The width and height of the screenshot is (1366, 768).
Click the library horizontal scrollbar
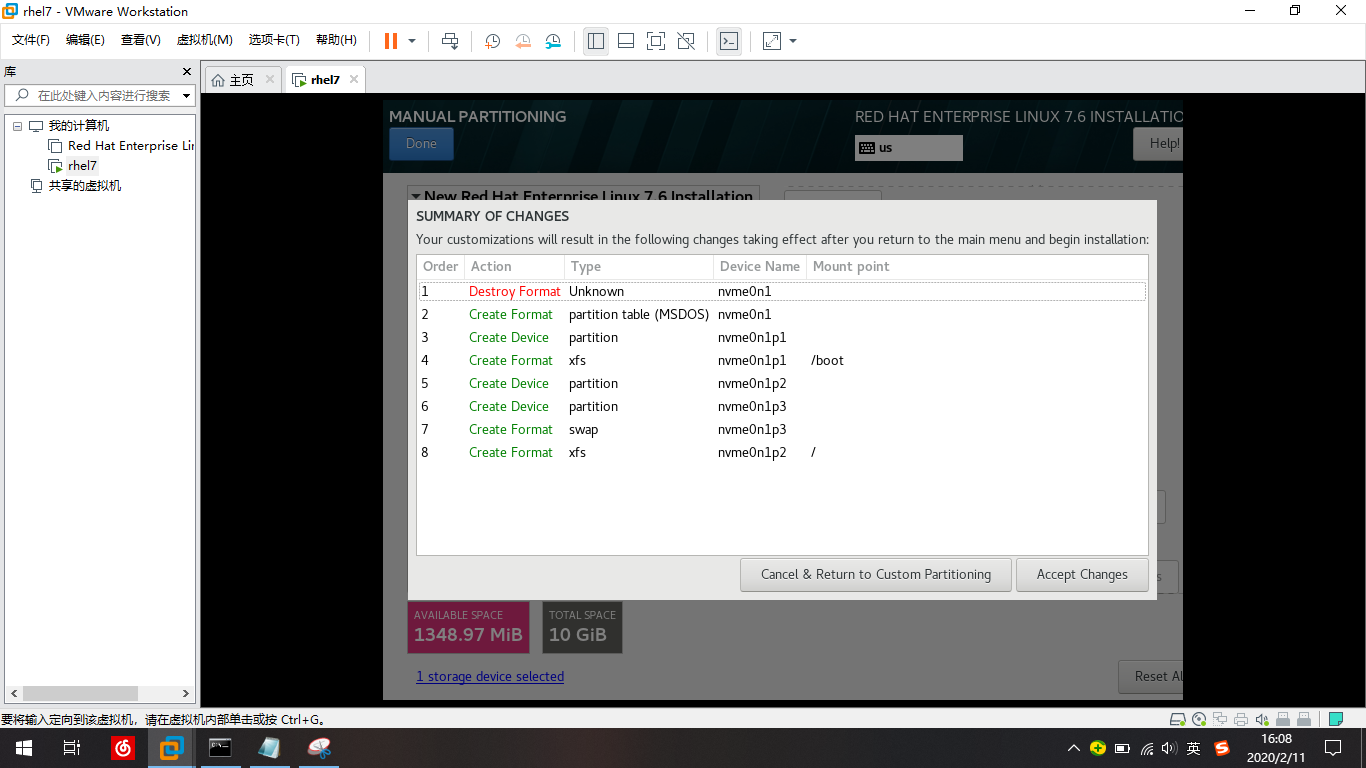[x=80, y=693]
